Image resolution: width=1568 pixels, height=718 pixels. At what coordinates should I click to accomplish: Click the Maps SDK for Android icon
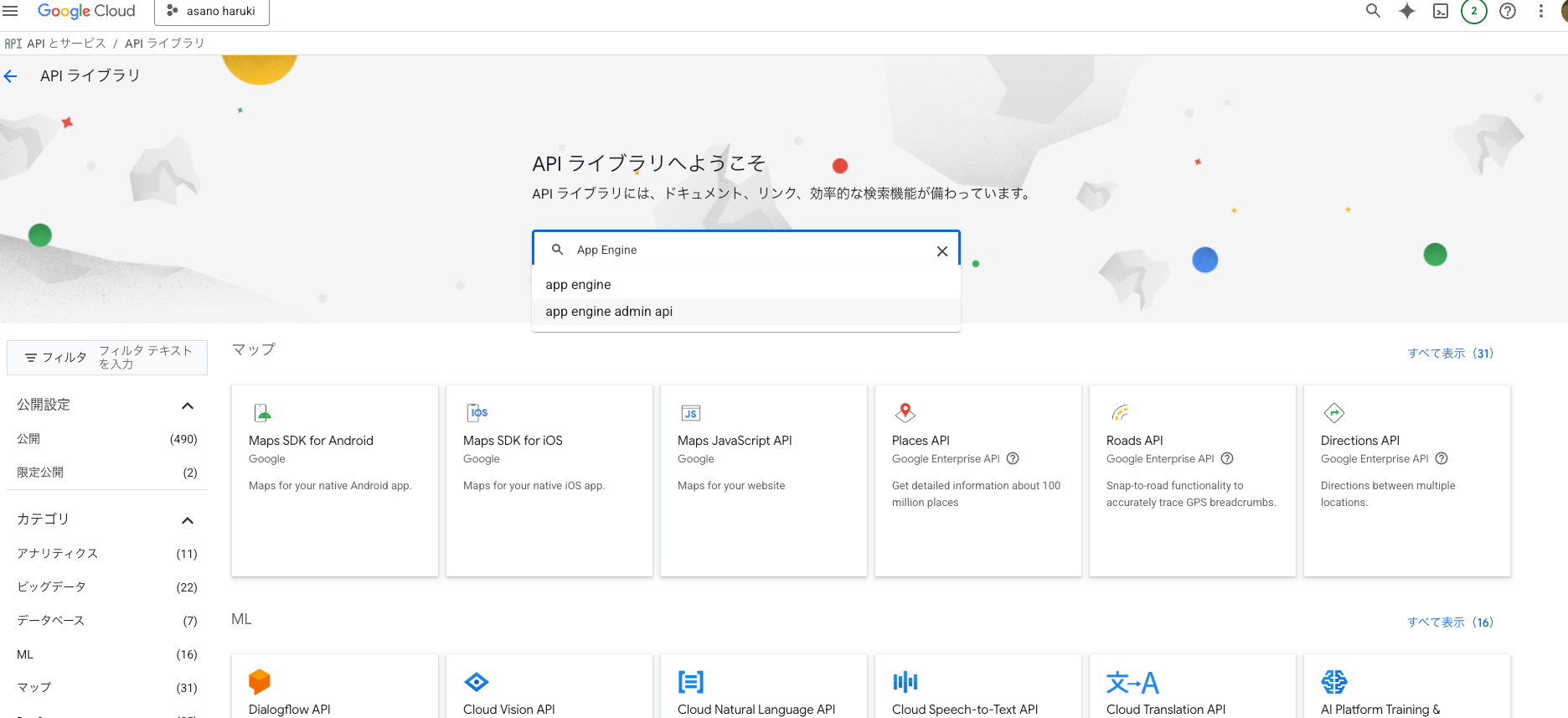coord(263,413)
